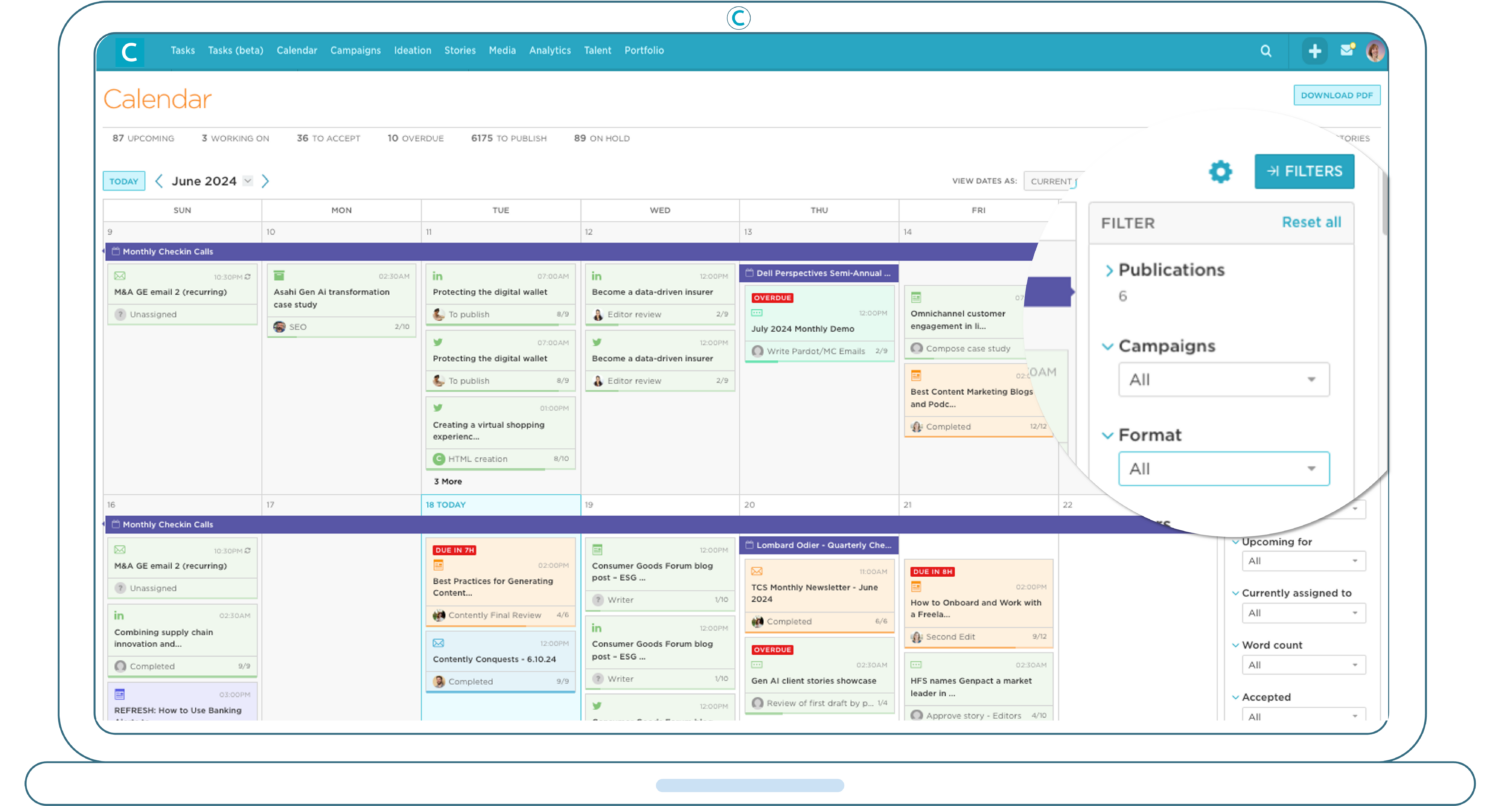Open the Campaigns All dropdown
The image size is (1500, 806).
coord(1223,380)
